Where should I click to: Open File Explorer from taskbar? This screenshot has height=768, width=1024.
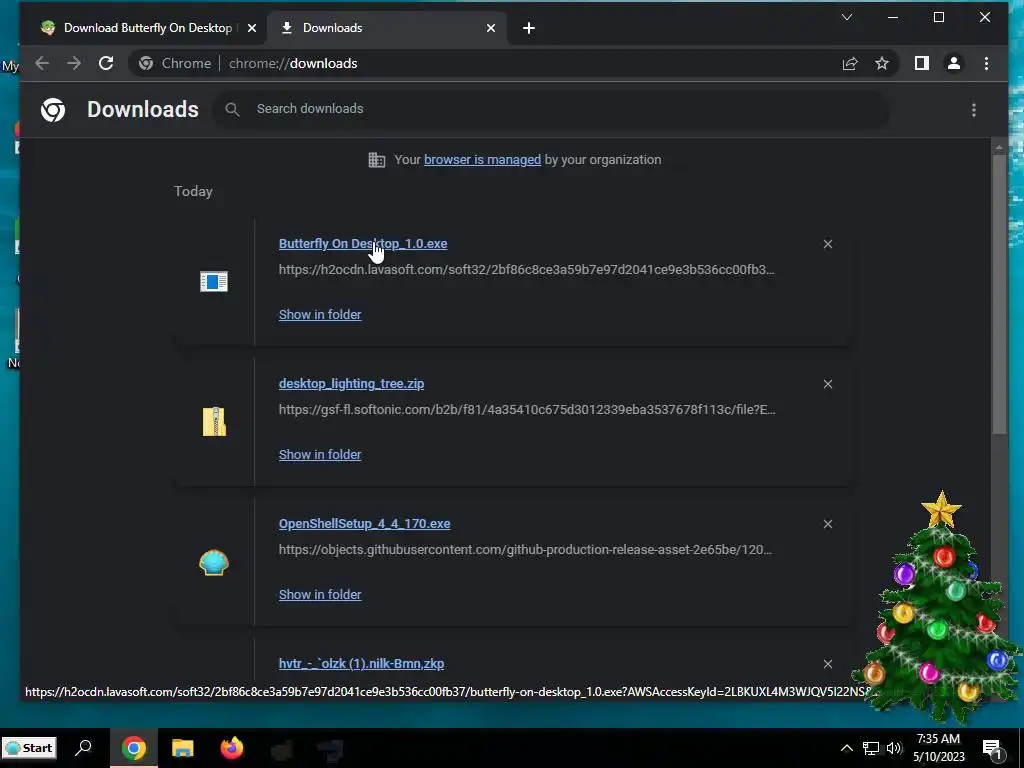pos(183,748)
